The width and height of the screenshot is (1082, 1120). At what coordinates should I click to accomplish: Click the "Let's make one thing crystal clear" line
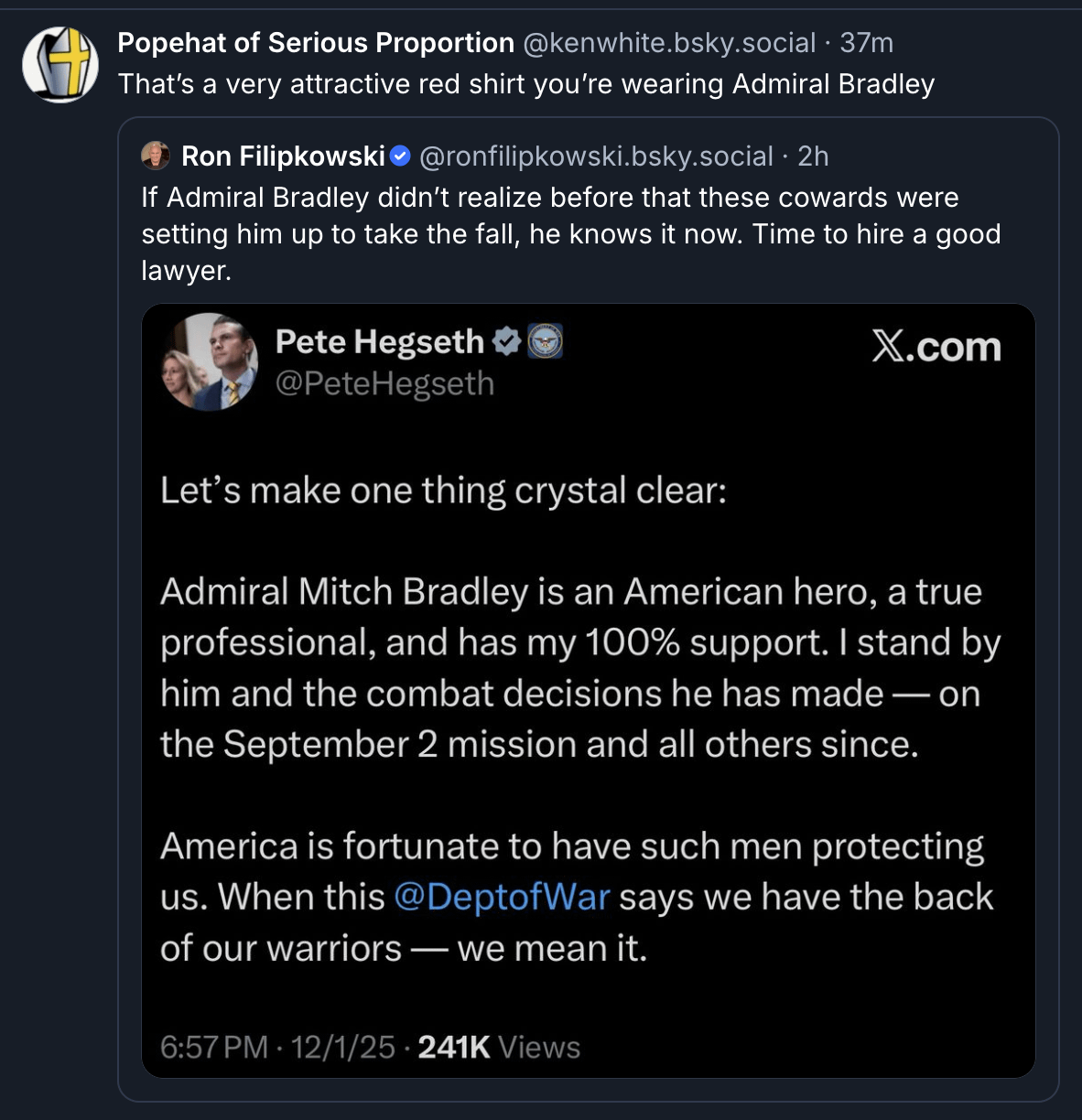click(x=443, y=490)
